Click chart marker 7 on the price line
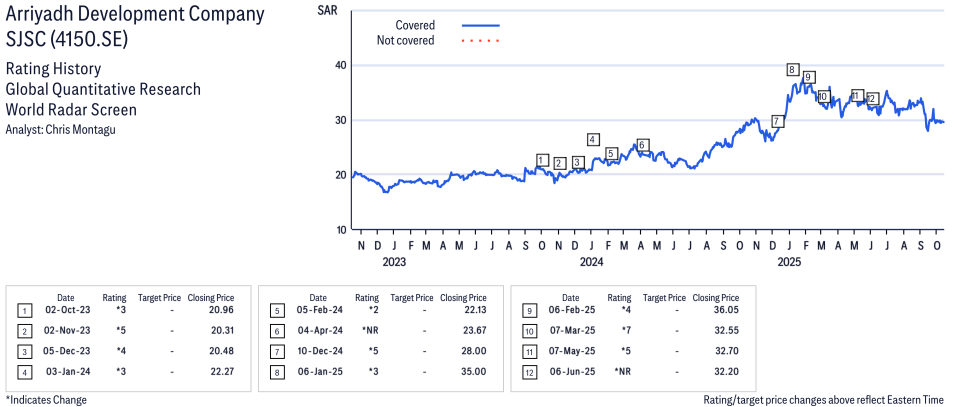Viewport: 955px width, 407px height. (777, 121)
